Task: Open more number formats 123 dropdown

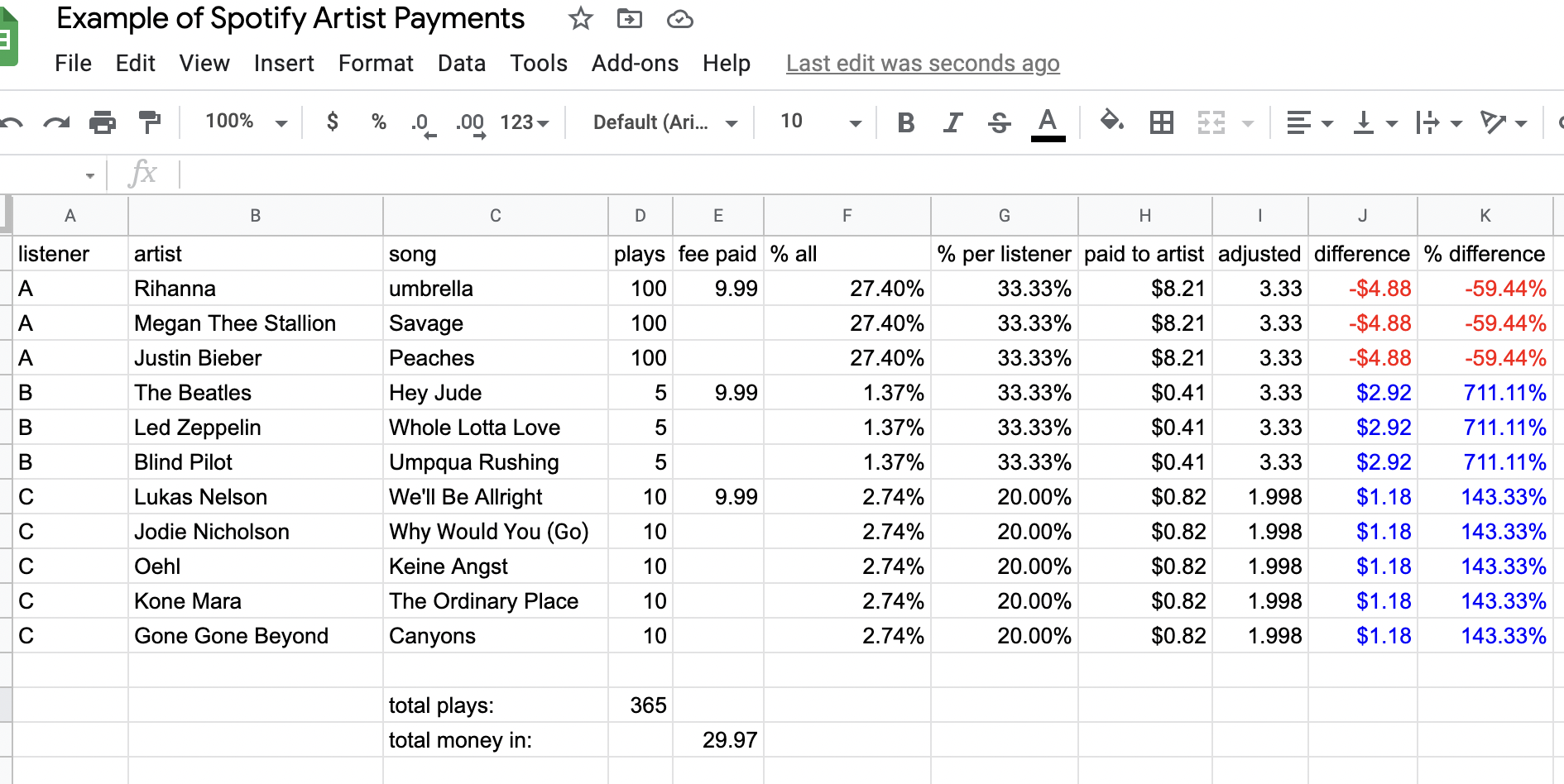Action: pyautogui.click(x=525, y=122)
